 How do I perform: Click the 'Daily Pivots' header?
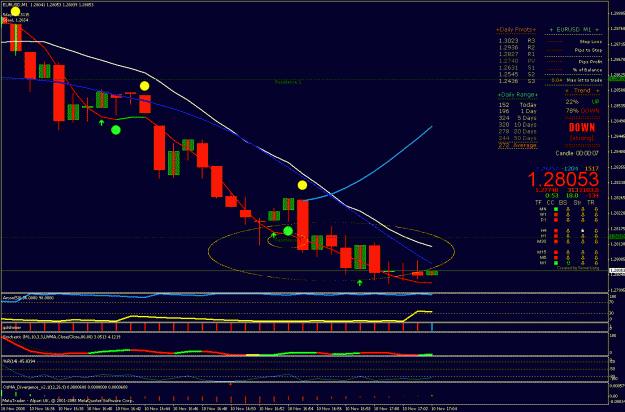[x=516, y=30]
